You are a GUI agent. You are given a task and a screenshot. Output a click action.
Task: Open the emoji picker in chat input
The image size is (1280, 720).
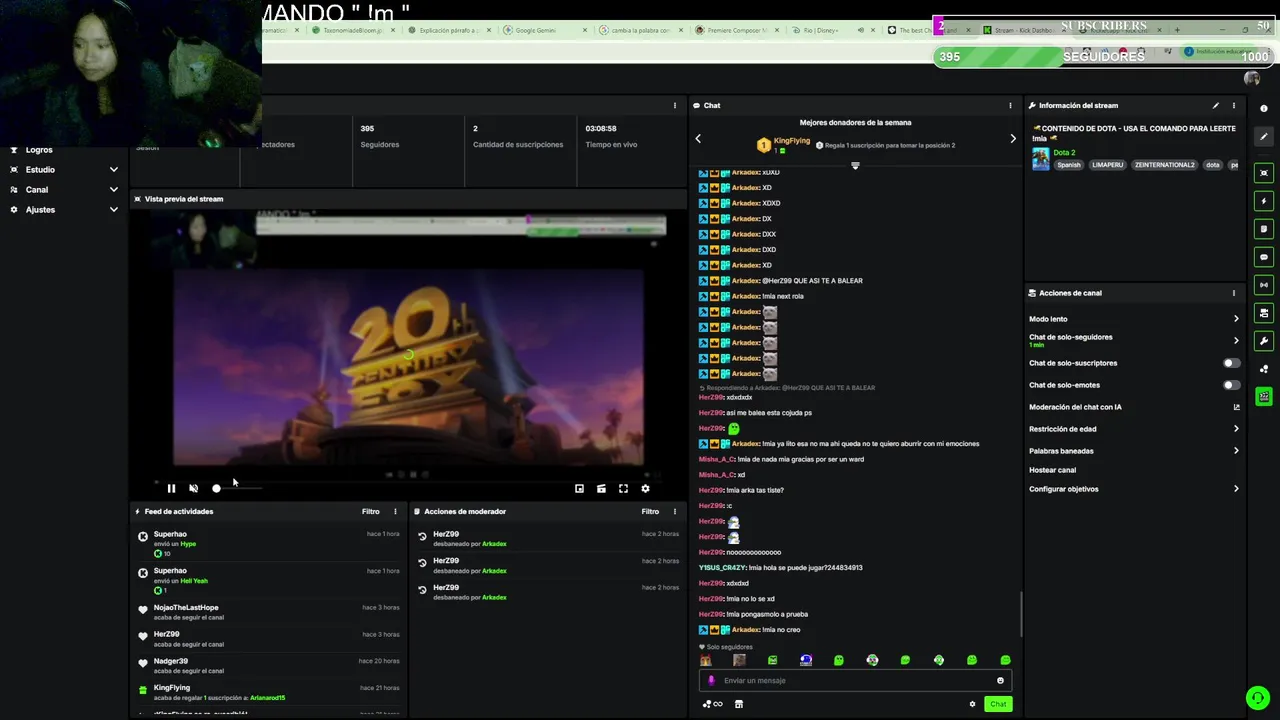1000,681
